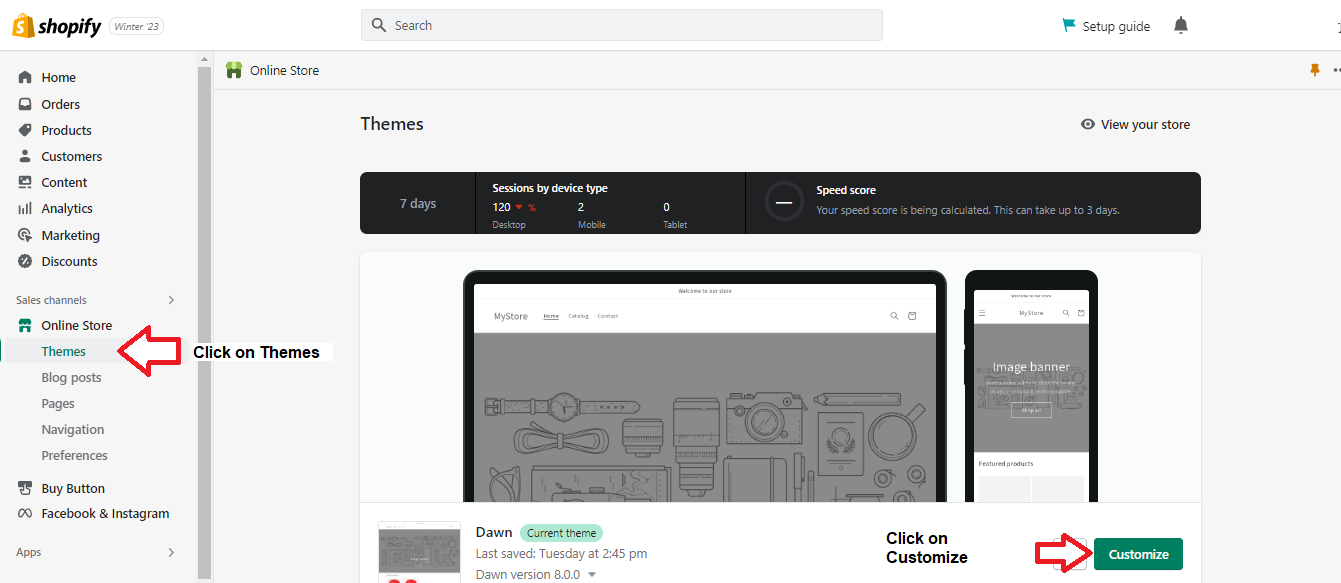Click the Shopify logo
The image size is (1341, 583).
click(57, 26)
